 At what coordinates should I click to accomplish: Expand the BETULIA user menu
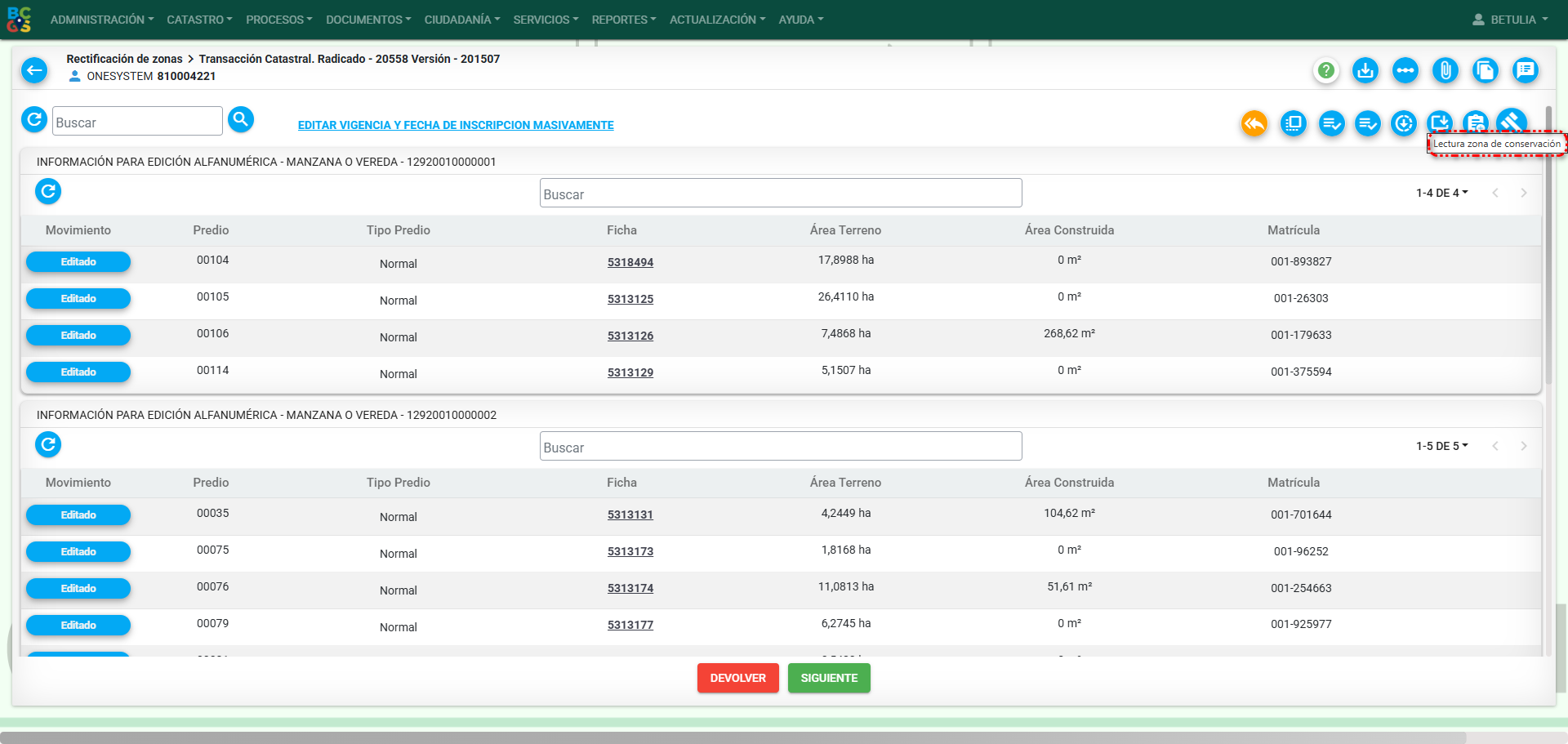pyautogui.click(x=1510, y=20)
